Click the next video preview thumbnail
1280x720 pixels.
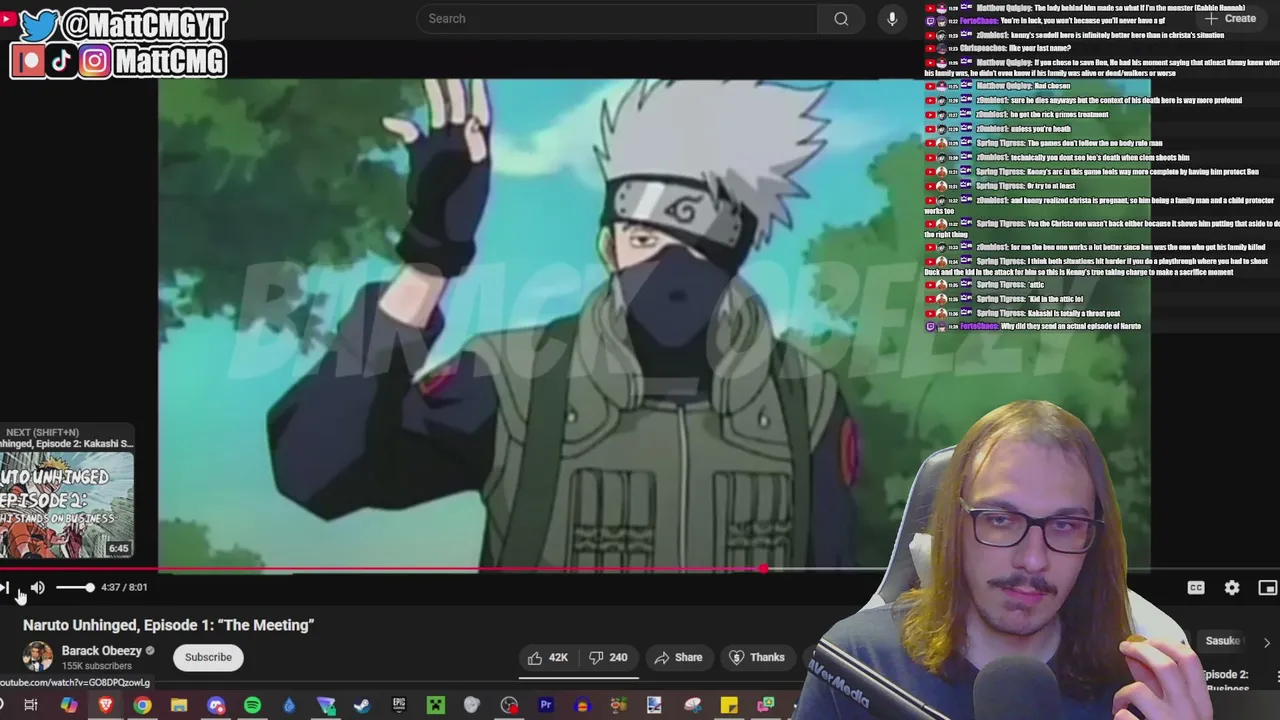coord(67,506)
